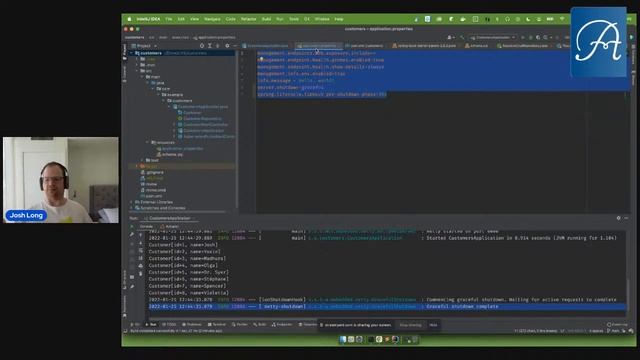Click Hide on screen sharing bar
Viewport: 640px width, 360px height.
click(433, 325)
